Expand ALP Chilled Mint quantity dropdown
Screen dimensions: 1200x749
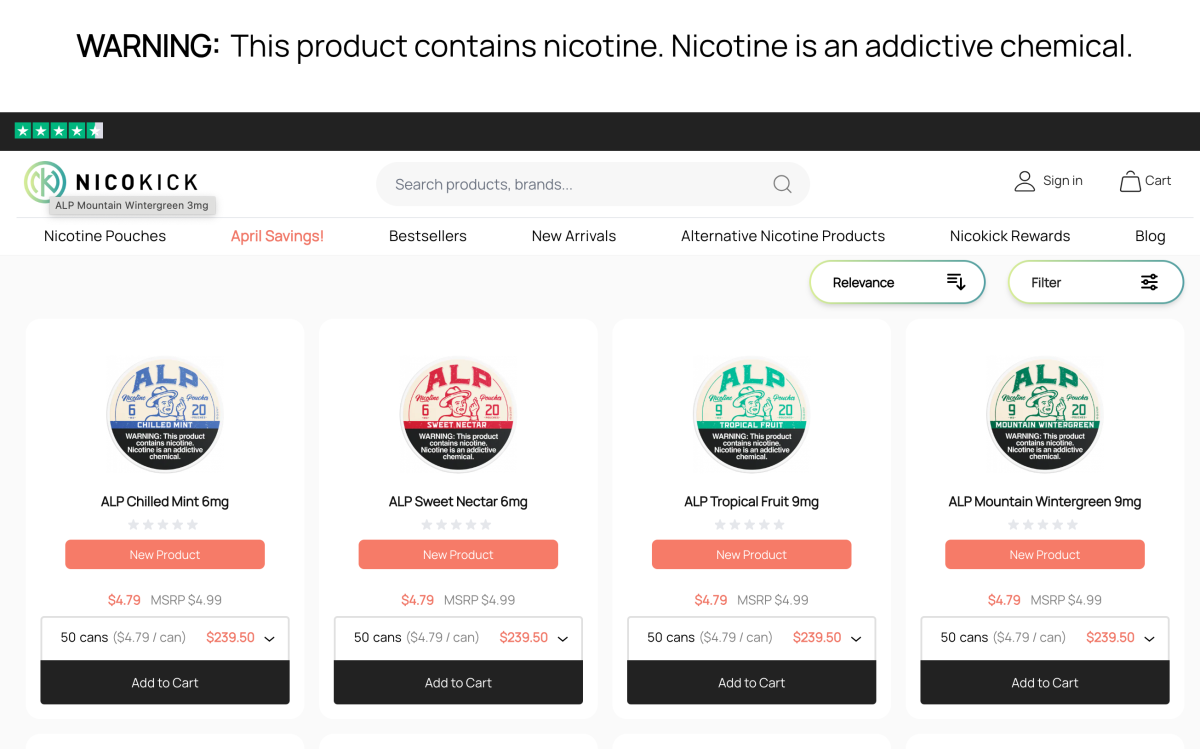[269, 639]
